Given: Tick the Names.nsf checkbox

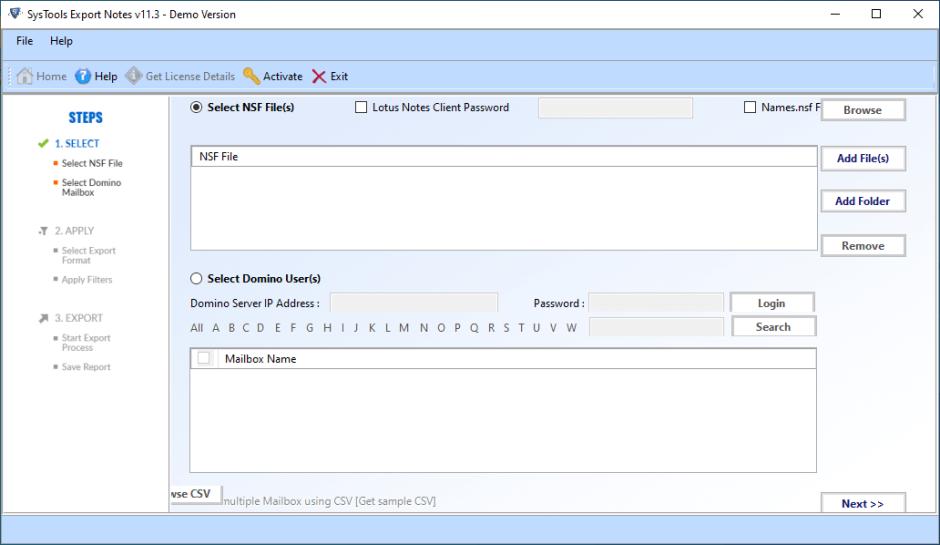Looking at the screenshot, I should (750, 107).
